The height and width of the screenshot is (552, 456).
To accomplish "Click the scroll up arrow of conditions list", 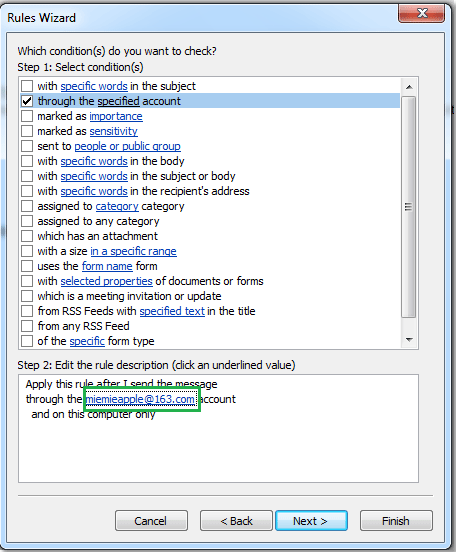I will (409, 87).
